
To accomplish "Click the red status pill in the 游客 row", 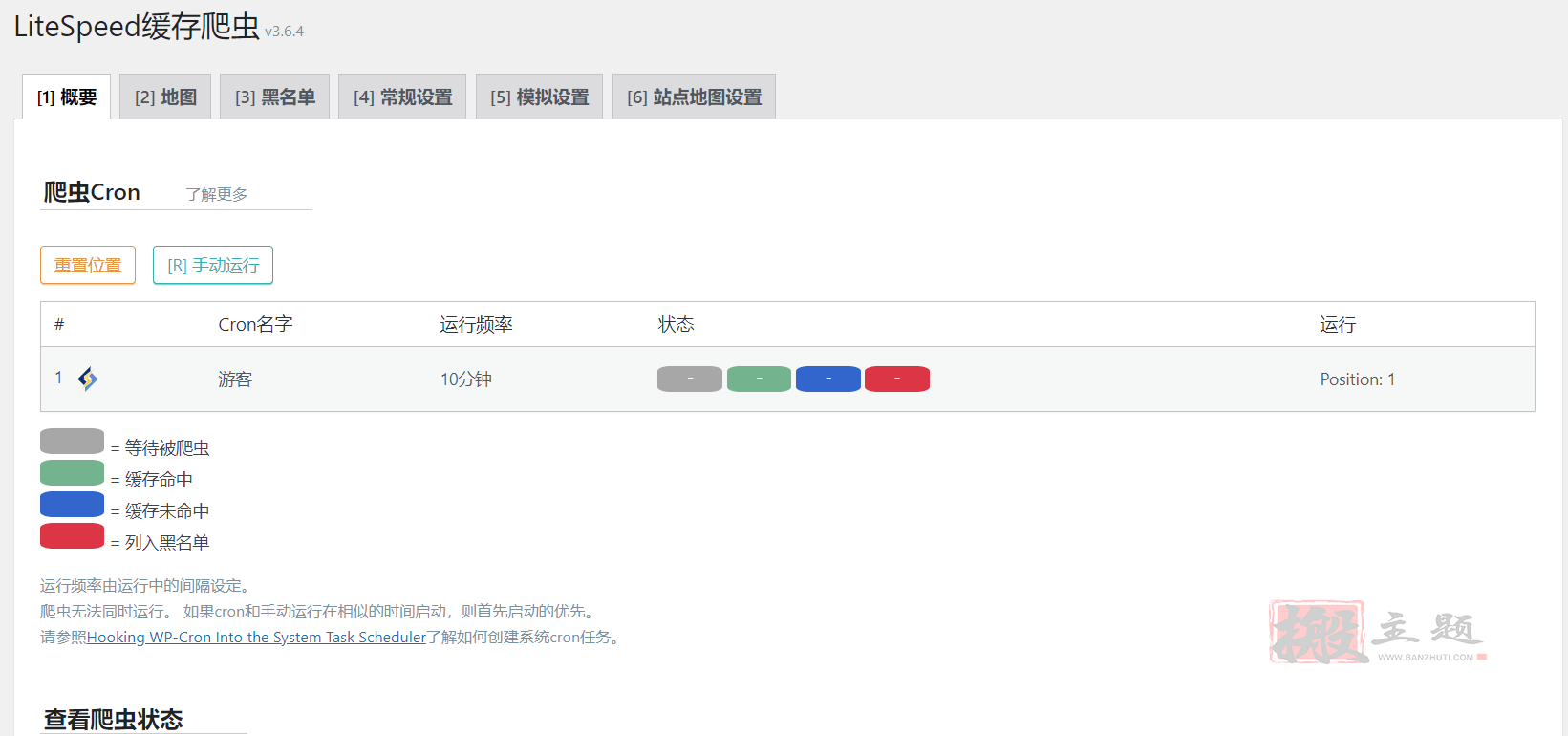I will (897, 379).
